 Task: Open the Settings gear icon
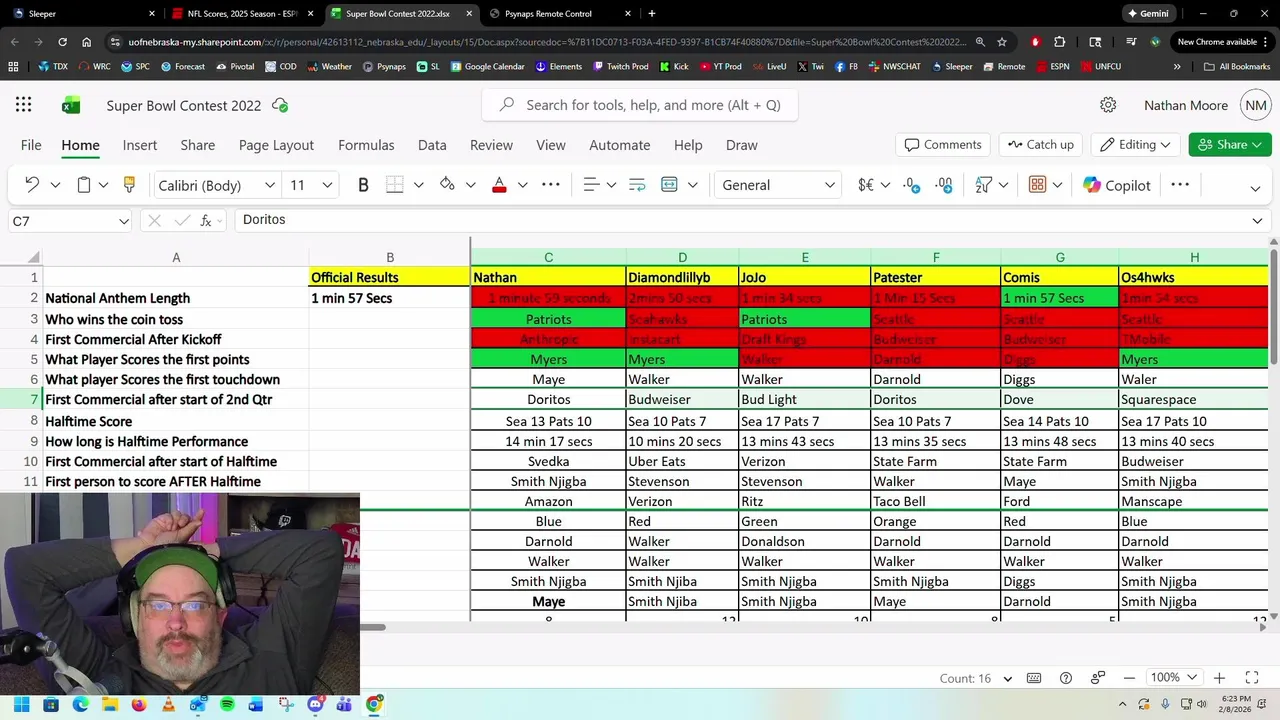coord(1108,105)
